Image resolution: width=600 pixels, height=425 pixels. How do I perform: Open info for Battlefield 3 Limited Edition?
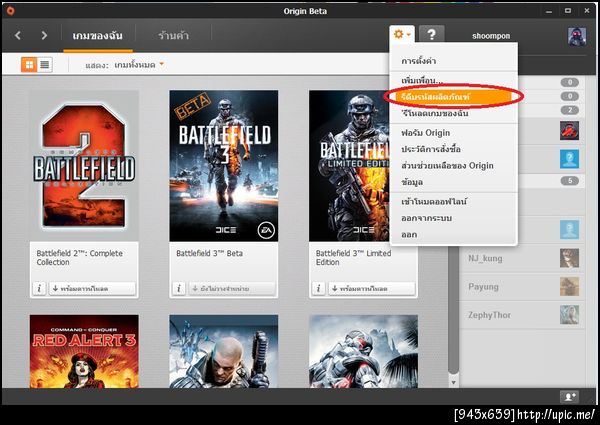coord(318,288)
